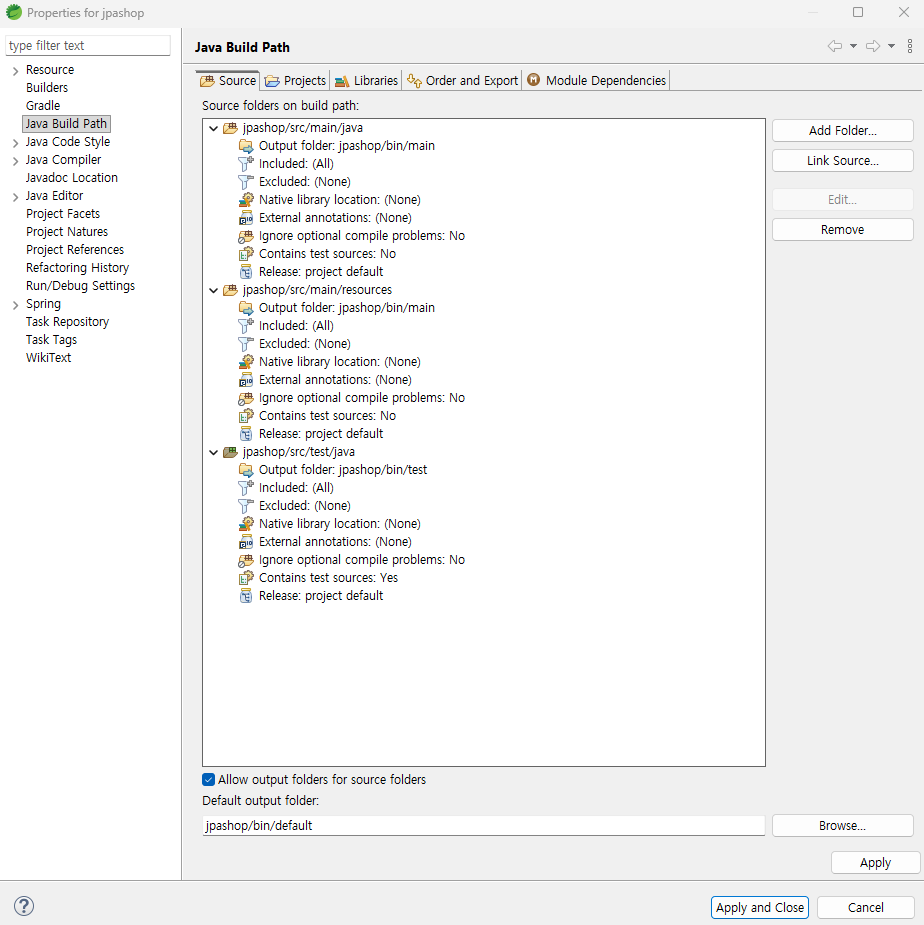Viewport: 924px width, 925px height.
Task: Click the Link Source... button
Action: click(843, 160)
